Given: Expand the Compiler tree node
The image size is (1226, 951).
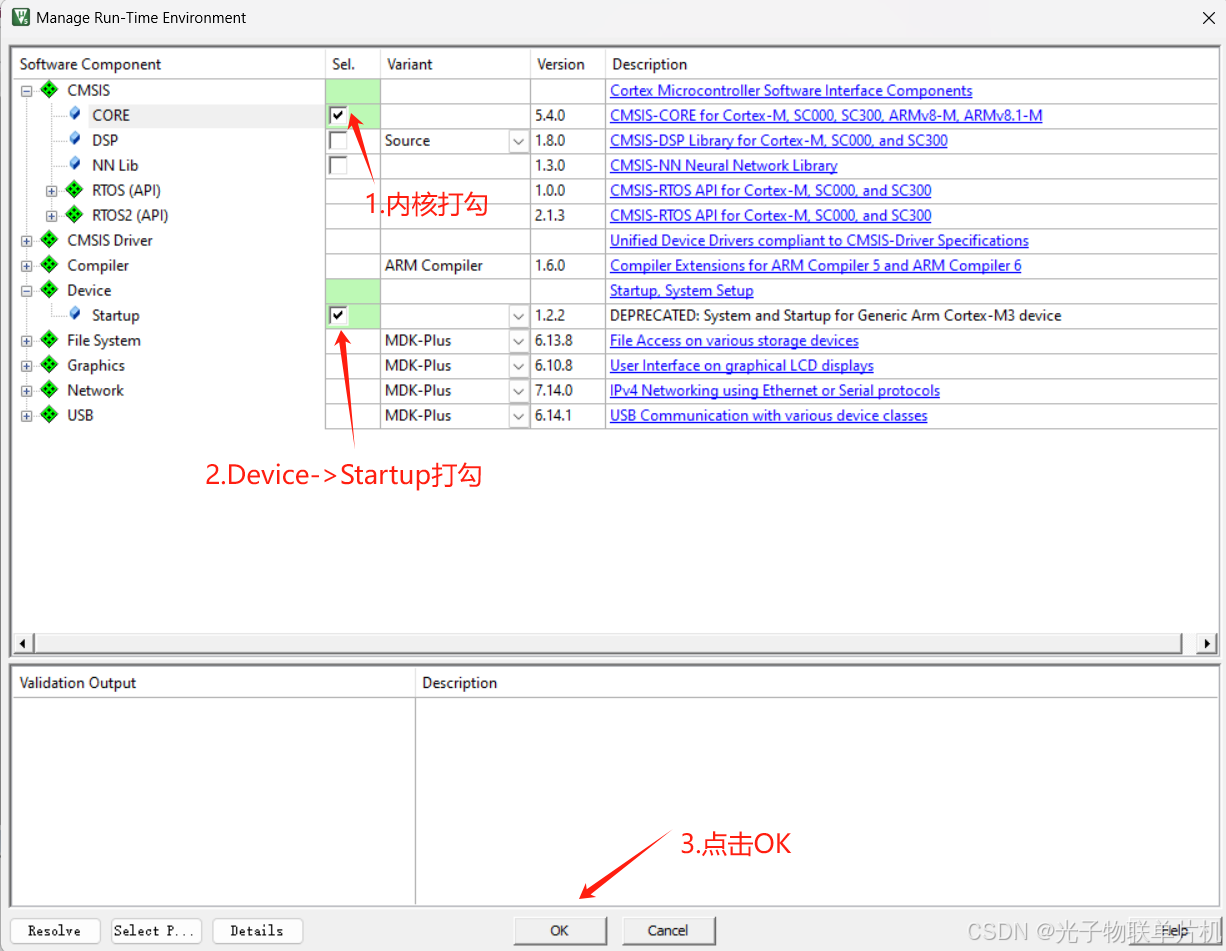Looking at the screenshot, I should coord(27,266).
